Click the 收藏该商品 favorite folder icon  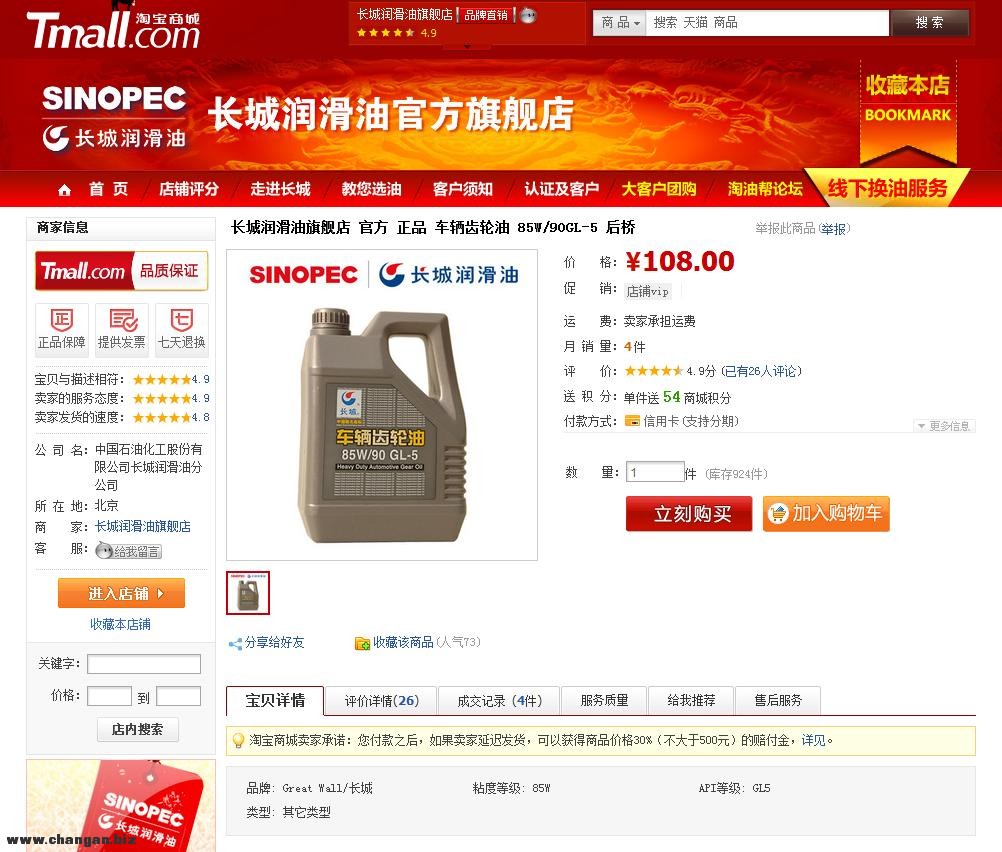pos(362,644)
